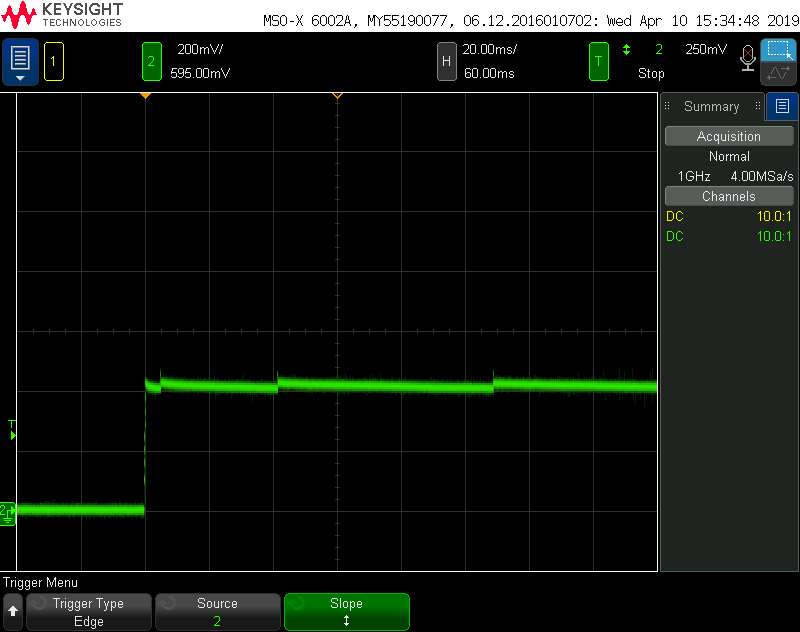Click the waveform draw tool icon

(x=778, y=73)
